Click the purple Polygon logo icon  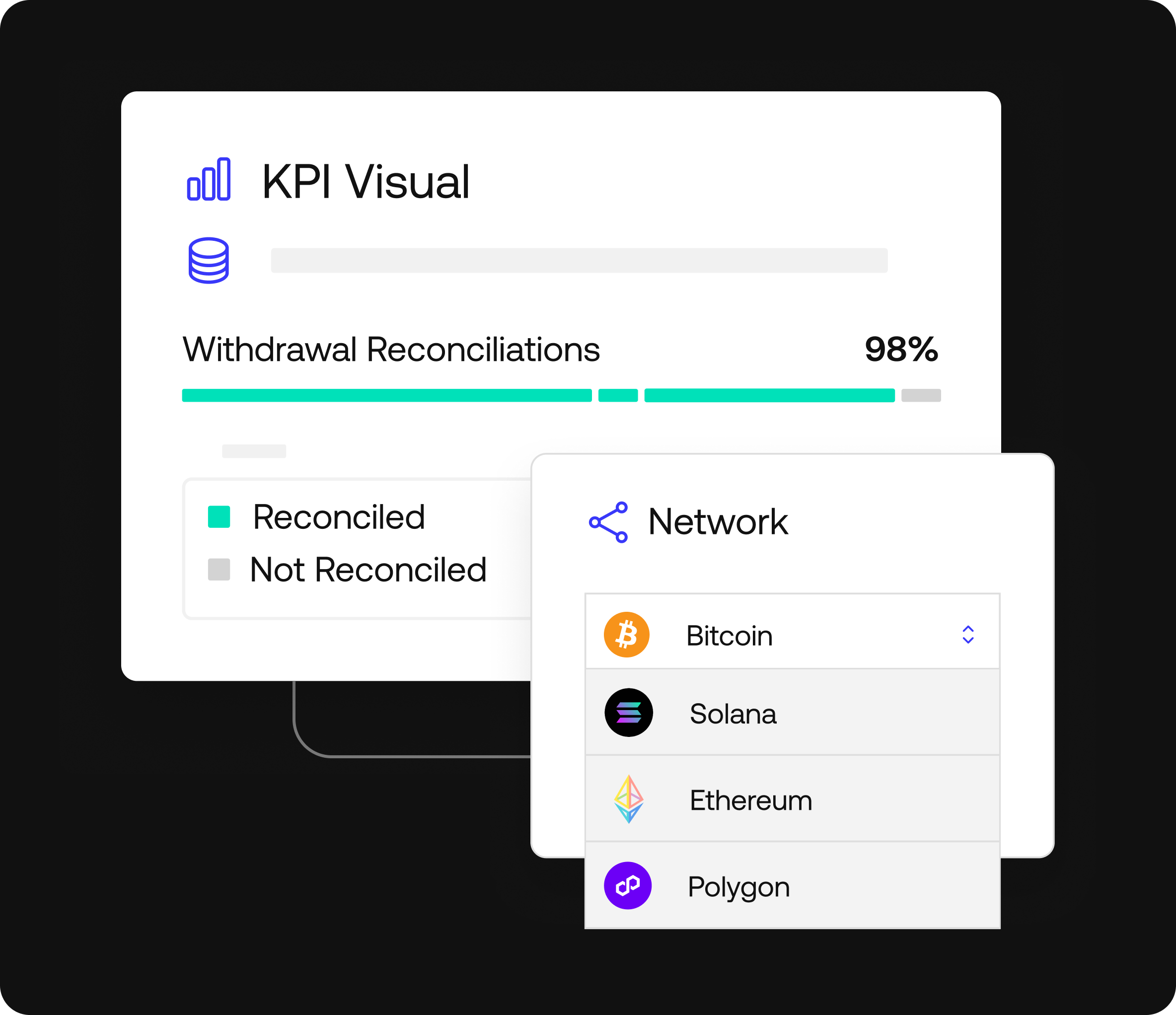coord(628,885)
